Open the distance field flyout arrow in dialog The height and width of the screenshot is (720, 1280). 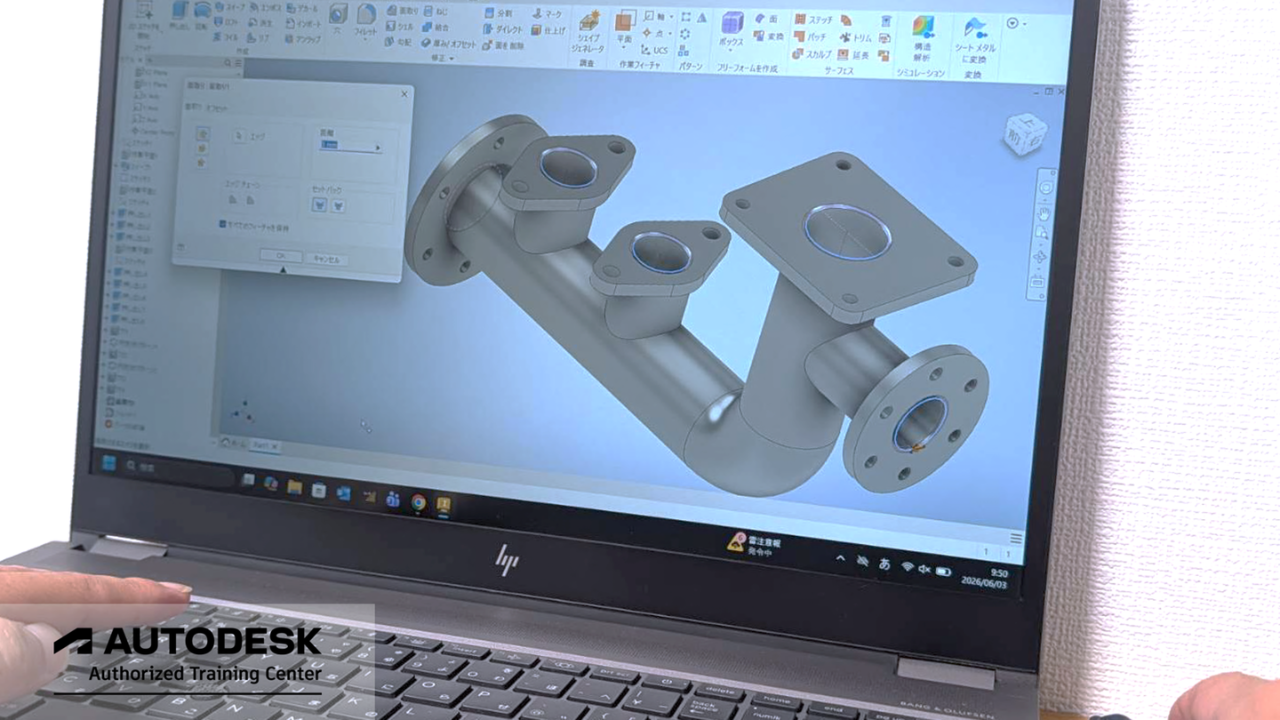tap(378, 148)
